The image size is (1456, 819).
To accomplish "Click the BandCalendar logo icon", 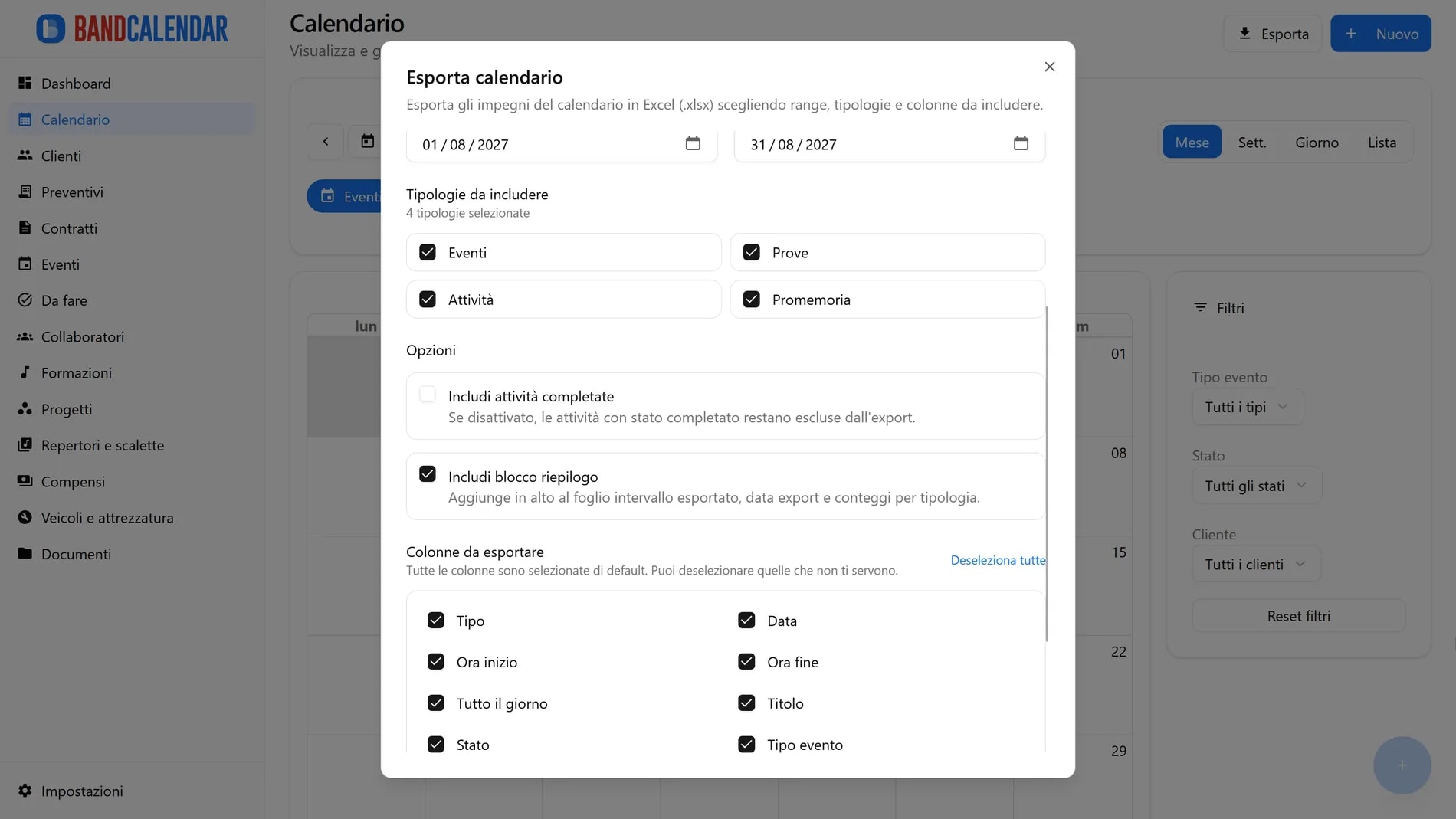I will (x=51, y=29).
